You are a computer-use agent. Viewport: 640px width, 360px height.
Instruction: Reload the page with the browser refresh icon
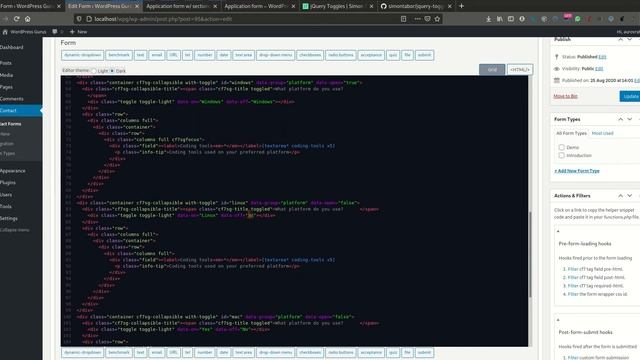(x=16, y=19)
